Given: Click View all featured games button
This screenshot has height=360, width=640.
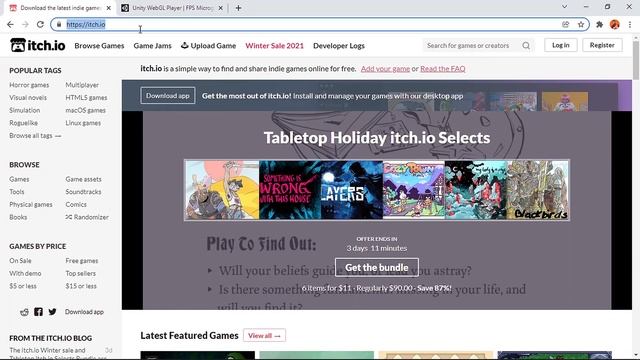Looking at the screenshot, I should click(264, 336).
